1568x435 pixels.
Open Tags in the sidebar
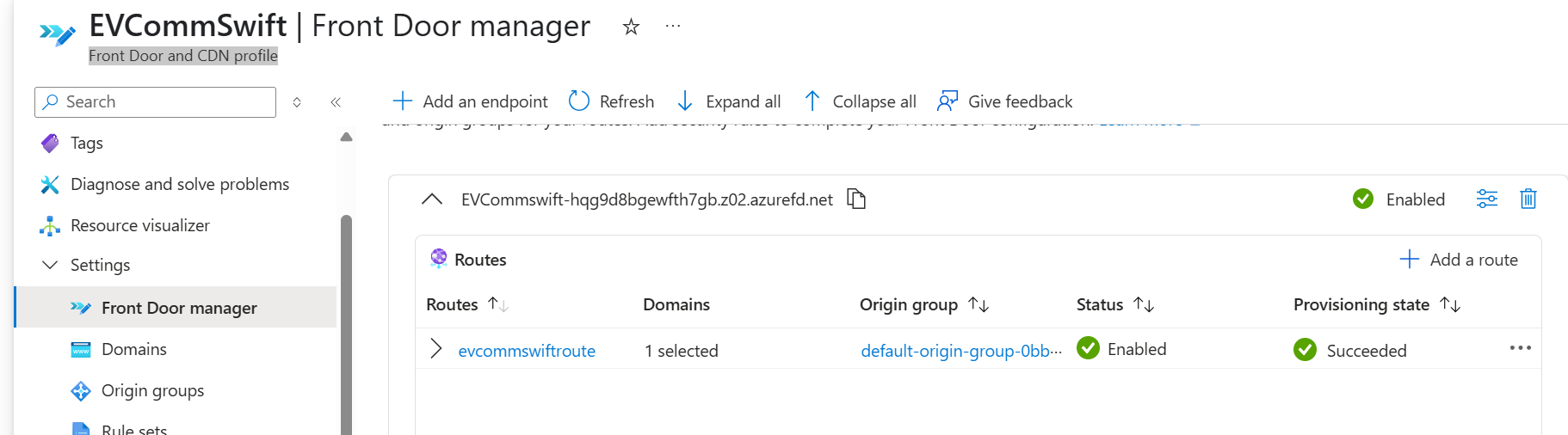(x=86, y=143)
